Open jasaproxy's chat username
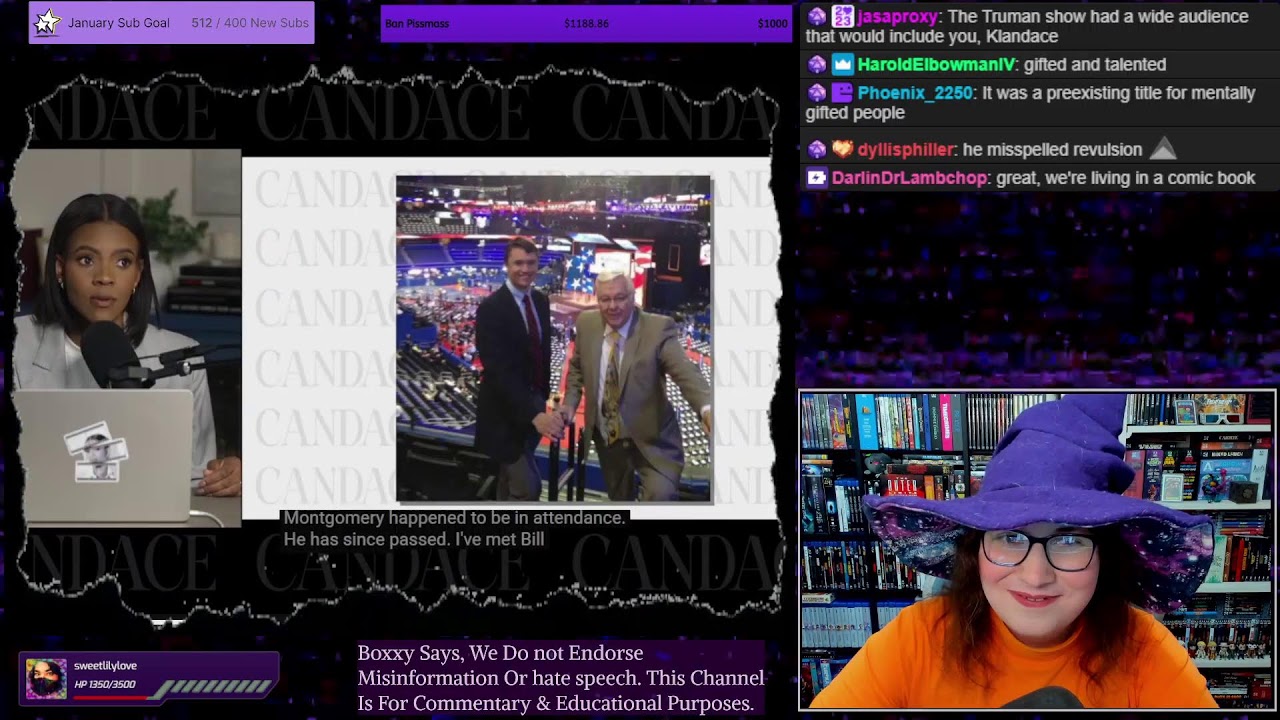 click(x=897, y=17)
